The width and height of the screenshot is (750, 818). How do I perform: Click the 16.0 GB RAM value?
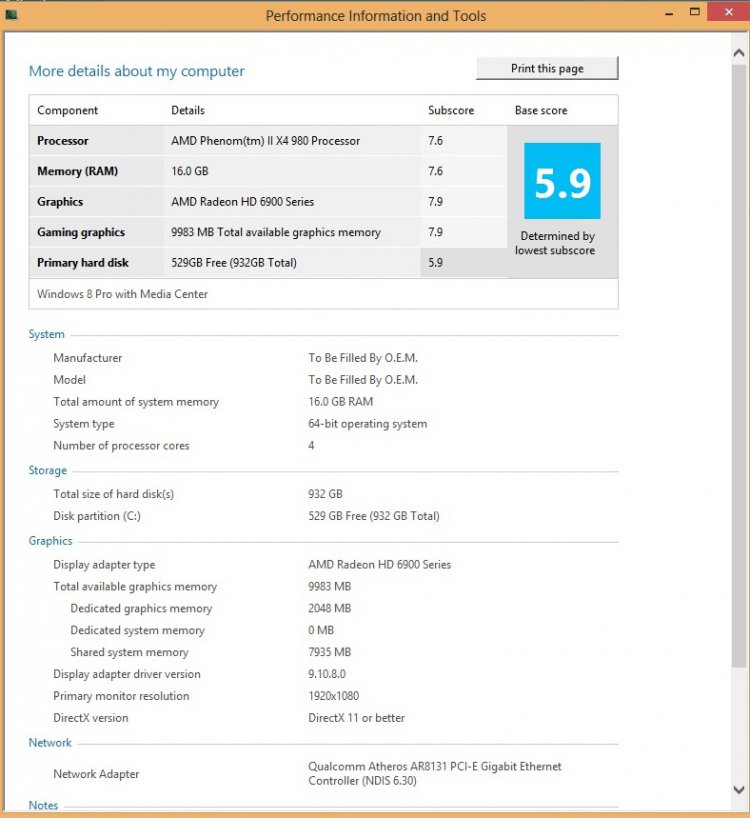[x=341, y=402]
